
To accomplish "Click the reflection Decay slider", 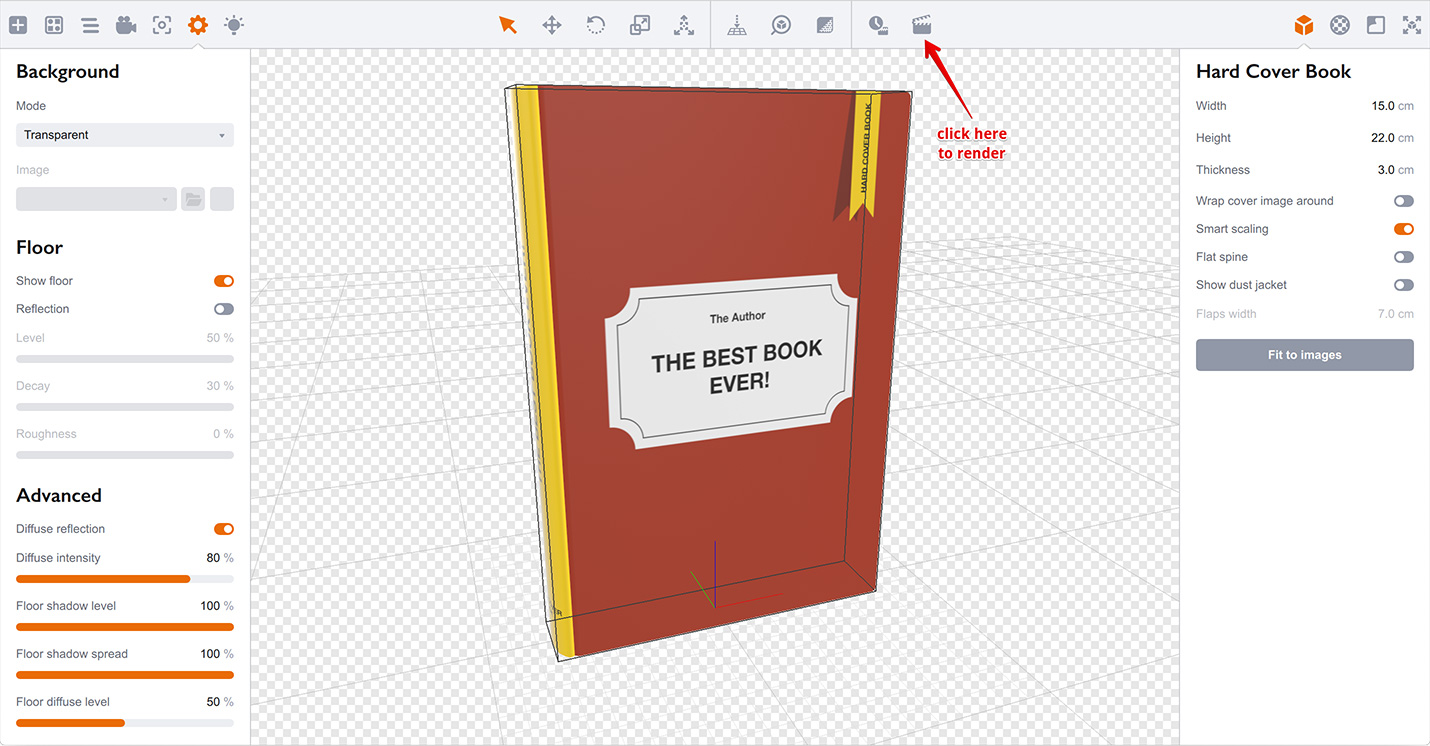I will pos(125,407).
